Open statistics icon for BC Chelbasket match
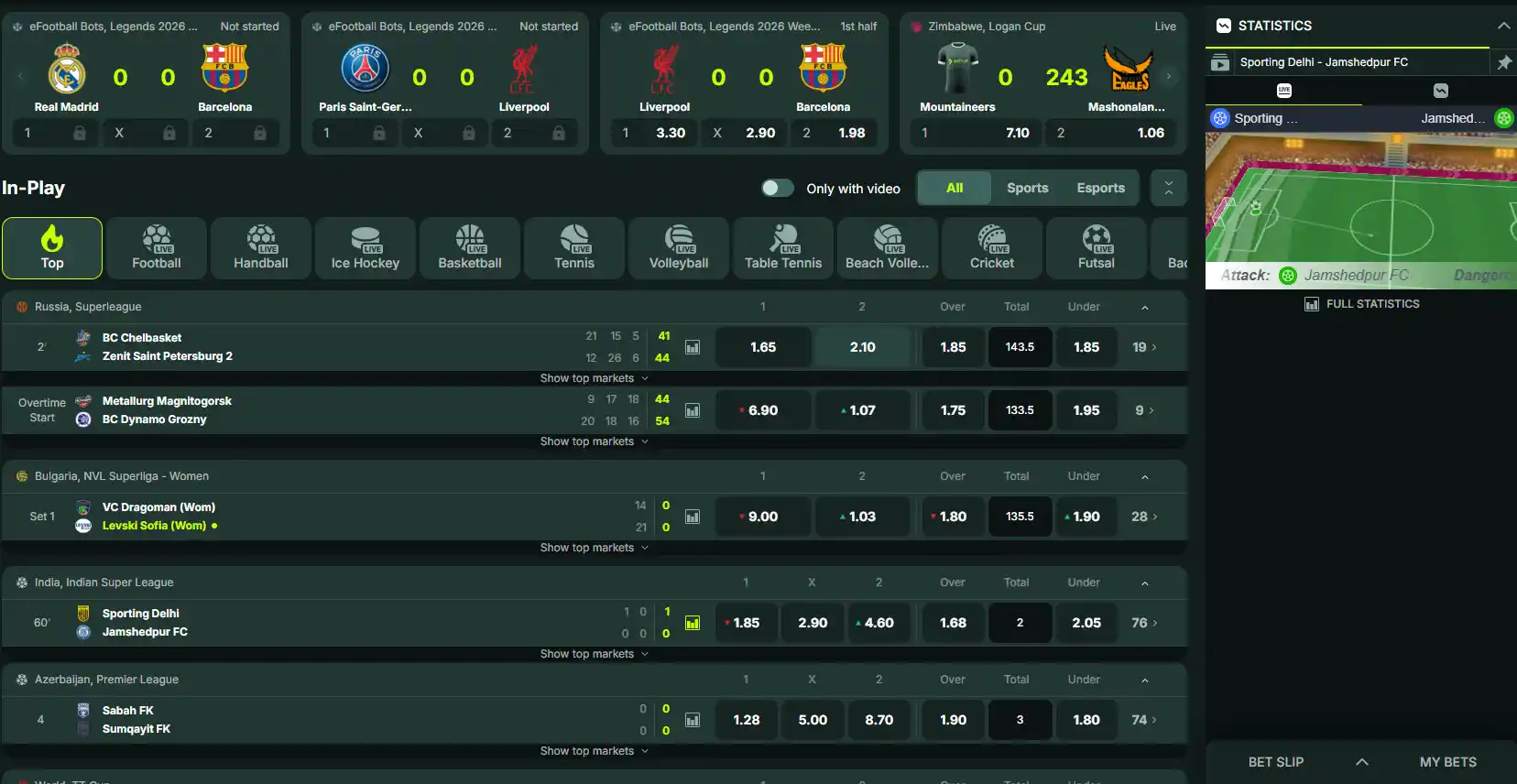Screen dimensions: 1517x784 click(x=693, y=347)
